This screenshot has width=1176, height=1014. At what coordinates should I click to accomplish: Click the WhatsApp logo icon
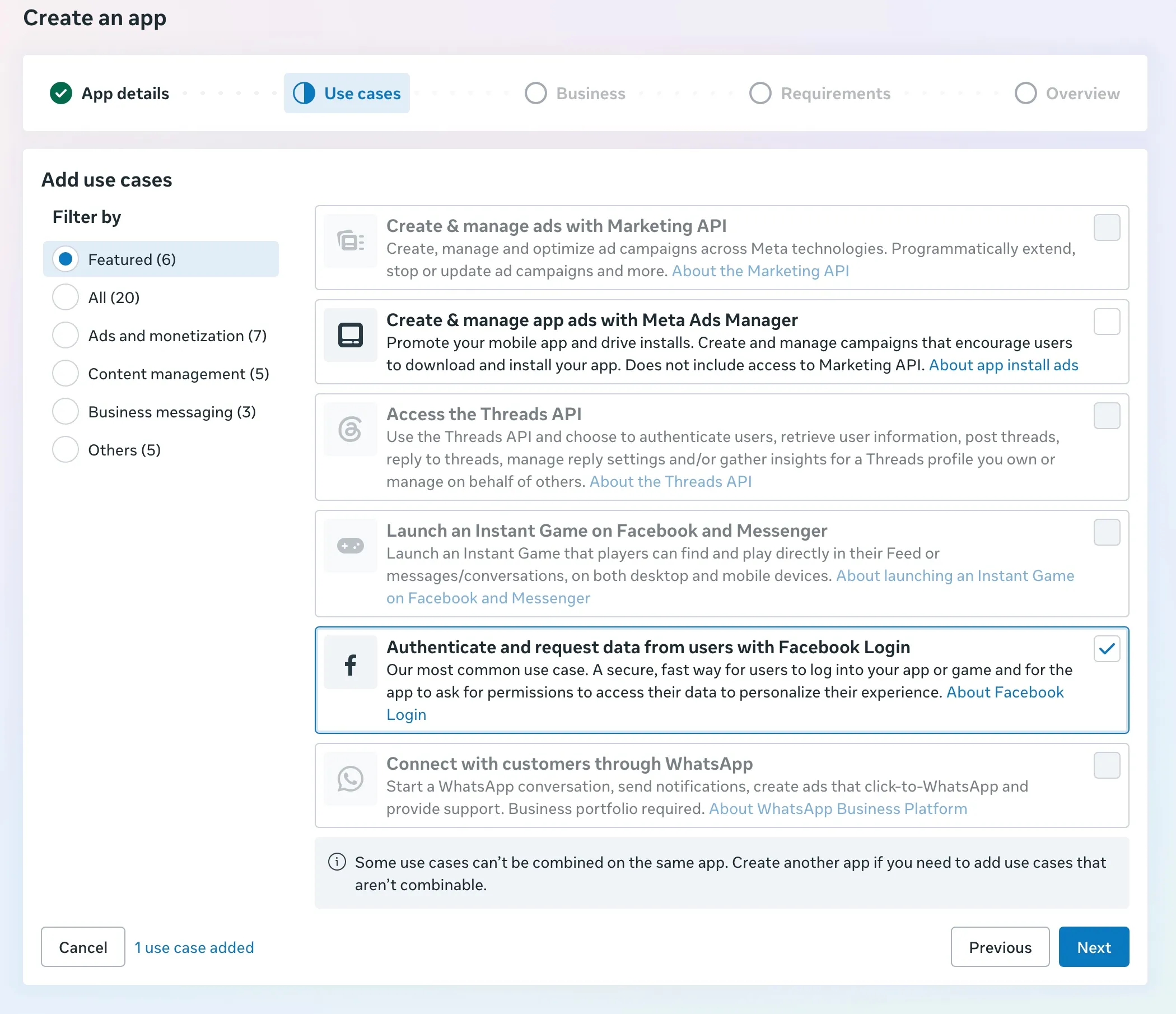pyautogui.click(x=350, y=779)
